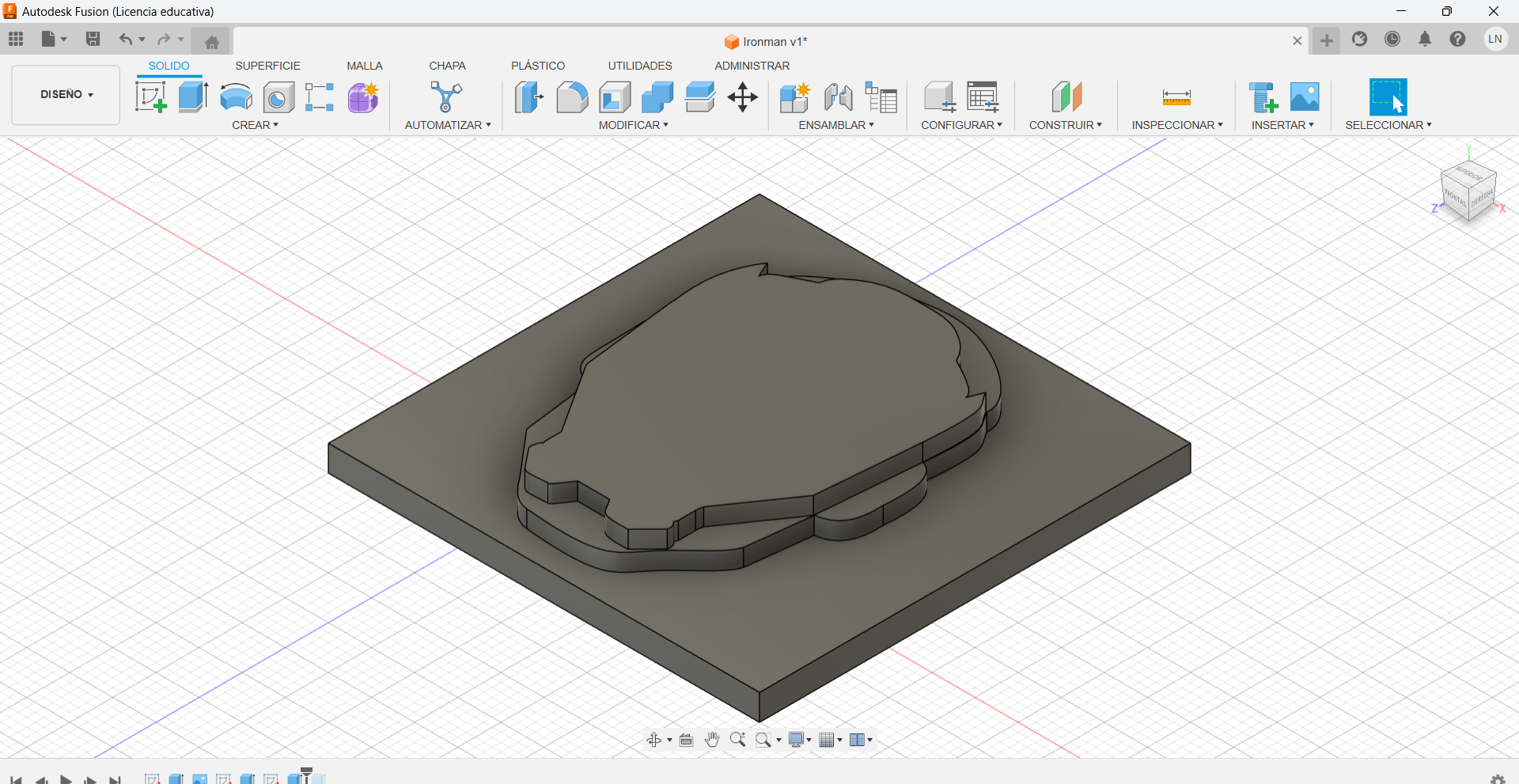The image size is (1519, 784).
Task: Open the DISEÑO workspace dropdown
Action: 66,95
